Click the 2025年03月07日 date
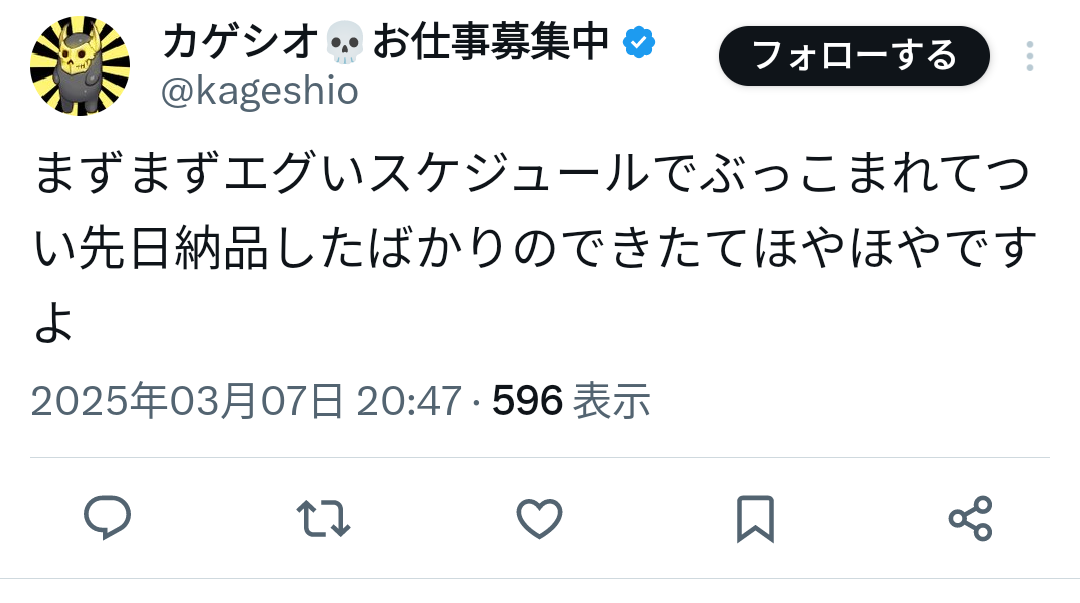Screen dimensions: 1080x603 coord(186,401)
